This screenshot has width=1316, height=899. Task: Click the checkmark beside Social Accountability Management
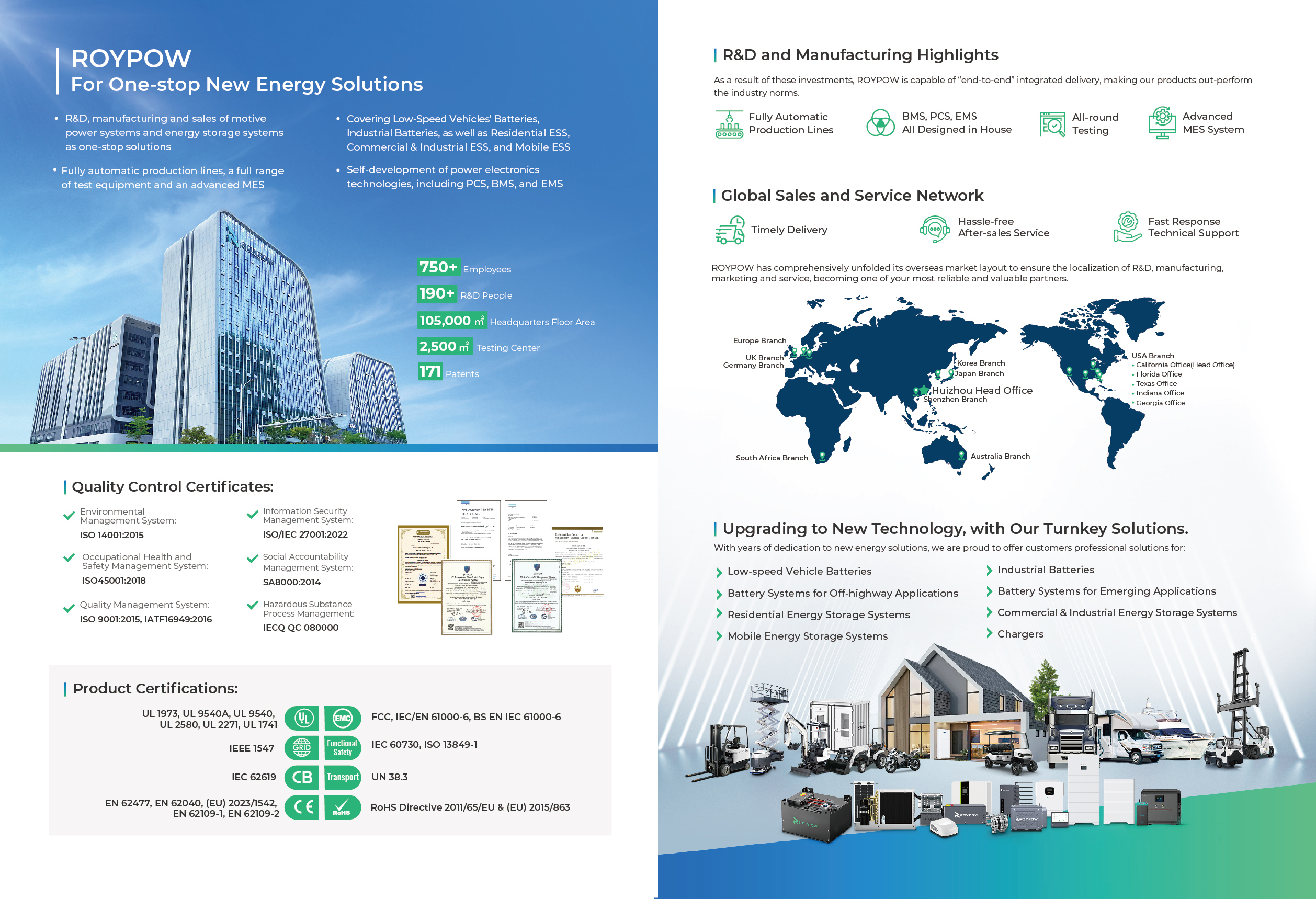click(x=253, y=559)
